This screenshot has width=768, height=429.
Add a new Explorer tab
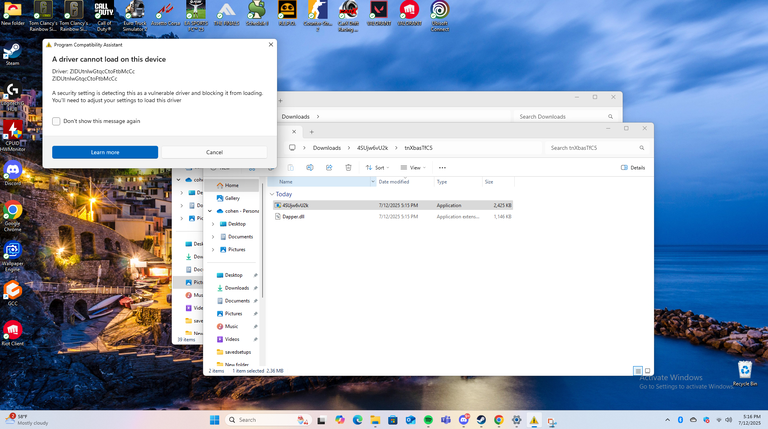click(312, 131)
